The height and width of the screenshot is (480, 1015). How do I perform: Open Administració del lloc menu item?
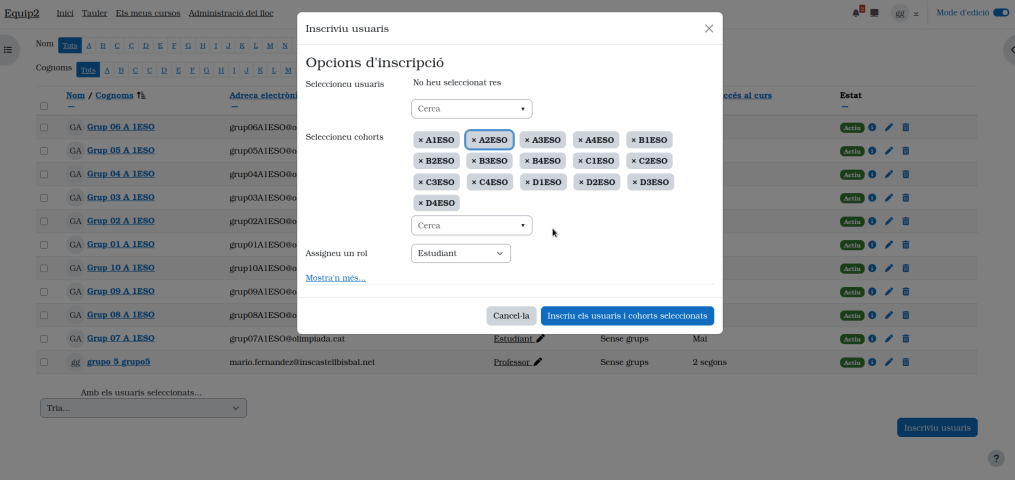click(x=231, y=13)
